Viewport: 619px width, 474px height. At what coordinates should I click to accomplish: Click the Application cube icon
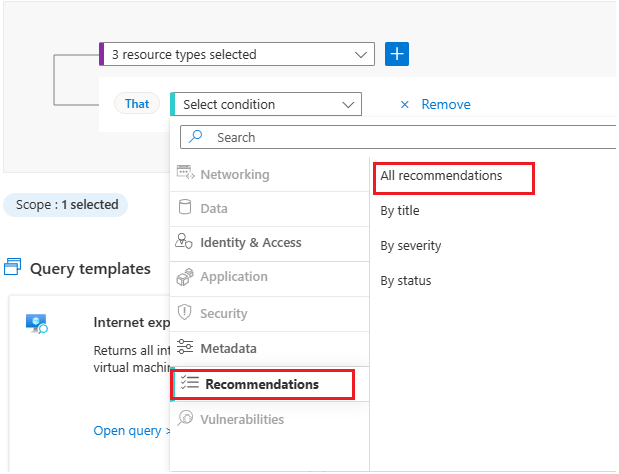(184, 277)
